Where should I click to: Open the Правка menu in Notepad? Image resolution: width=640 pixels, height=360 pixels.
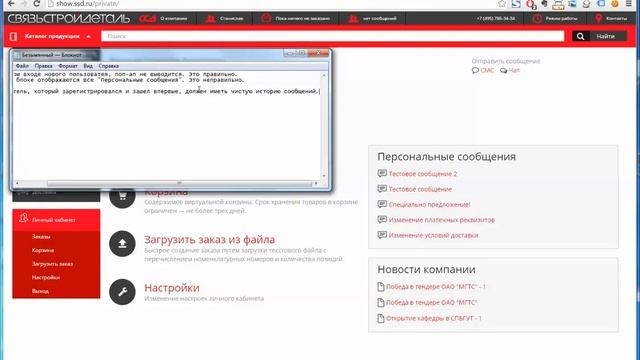click(x=43, y=66)
